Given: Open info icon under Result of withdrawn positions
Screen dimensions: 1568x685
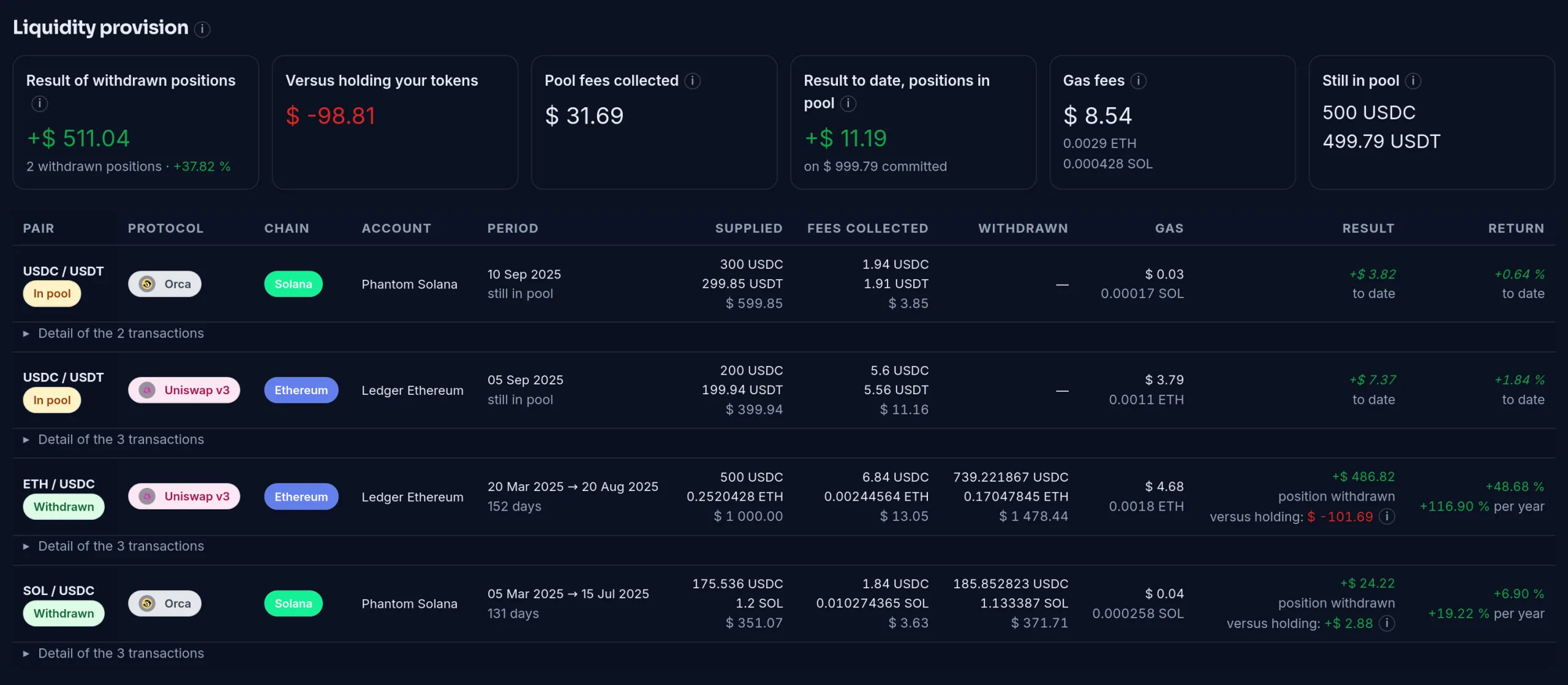Looking at the screenshot, I should (x=40, y=103).
